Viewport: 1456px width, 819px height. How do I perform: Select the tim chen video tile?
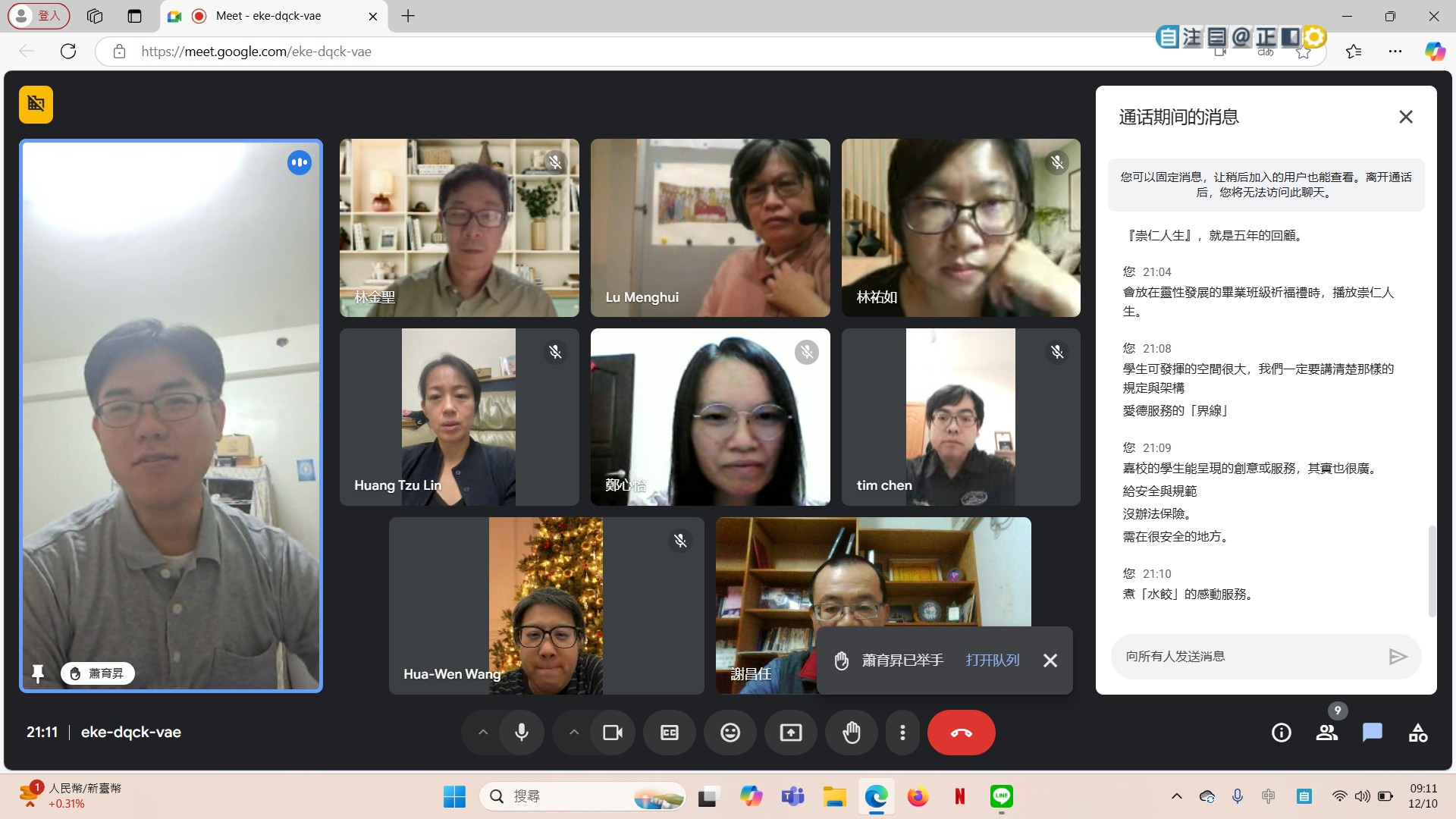tap(961, 417)
